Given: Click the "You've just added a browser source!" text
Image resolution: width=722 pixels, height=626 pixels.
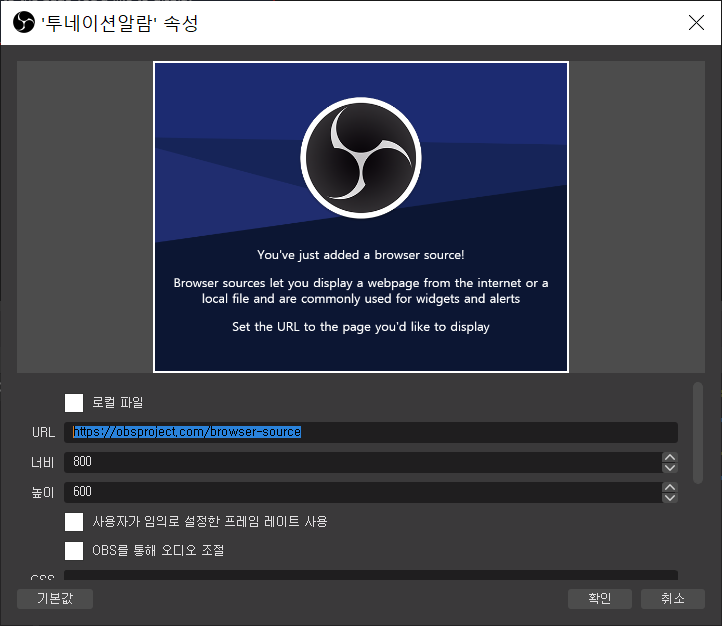Looking at the screenshot, I should [x=361, y=255].
